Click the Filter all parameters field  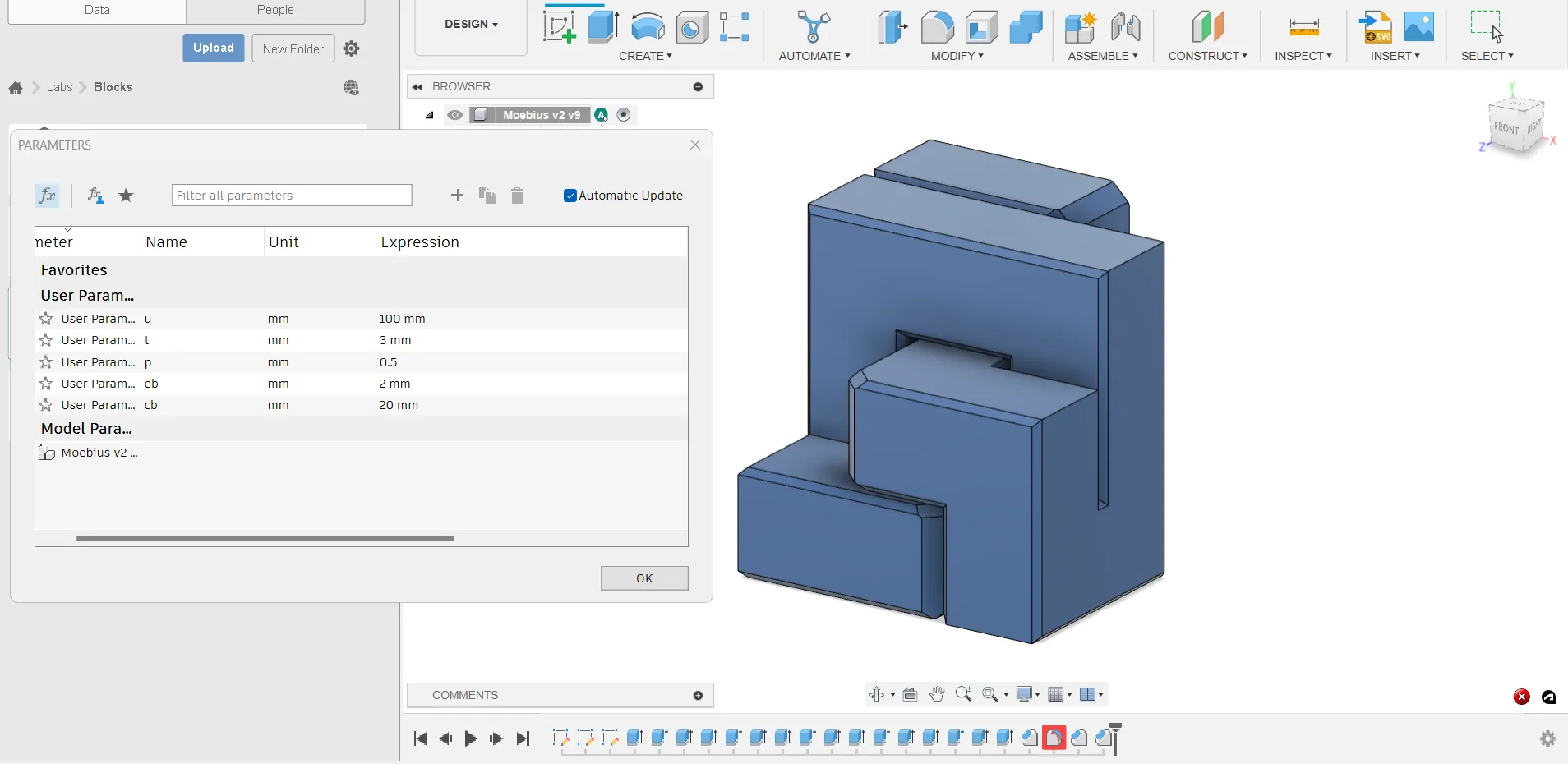(292, 196)
